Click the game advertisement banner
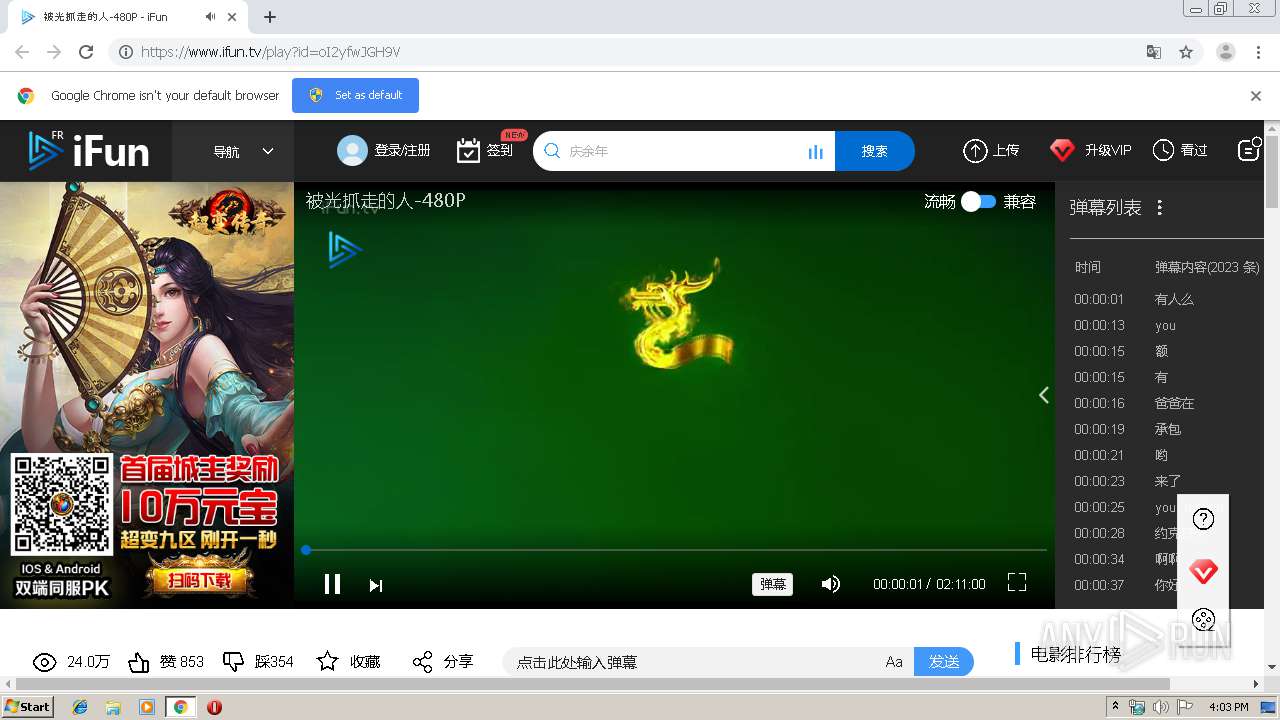This screenshot has height=720, width=1280. pyautogui.click(x=147, y=395)
